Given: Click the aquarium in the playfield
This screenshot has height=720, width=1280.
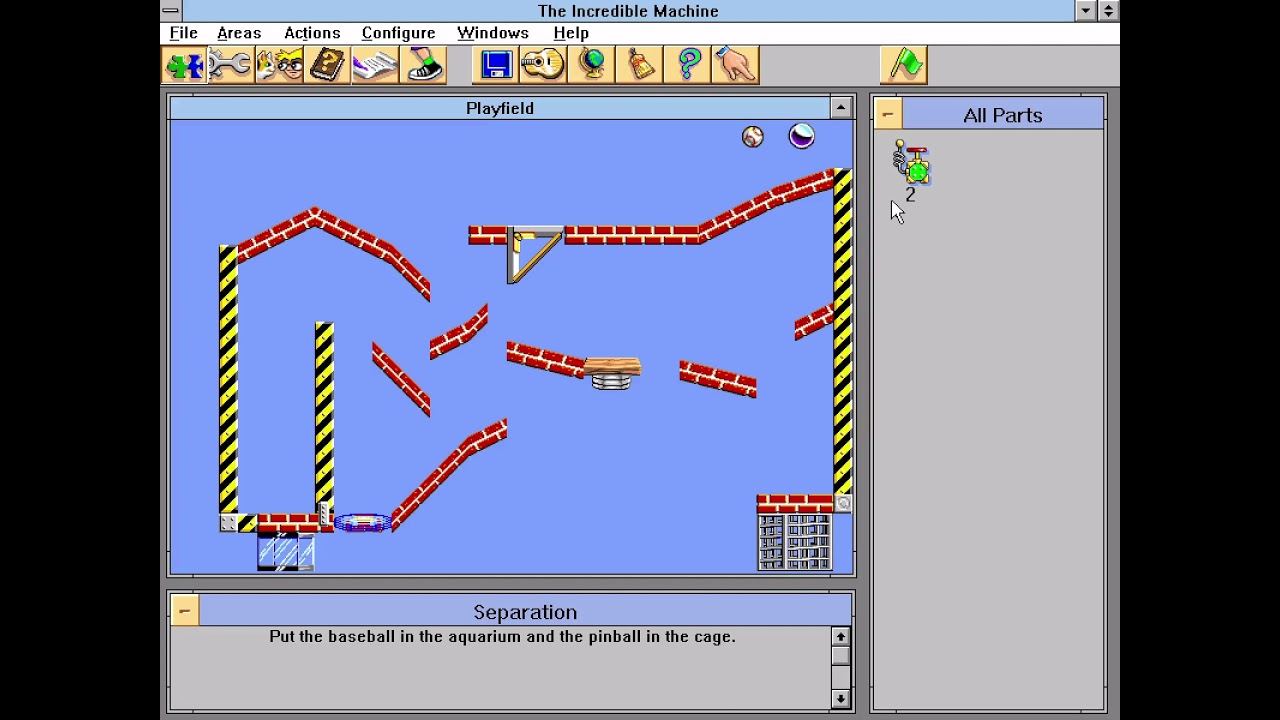Looking at the screenshot, I should pos(286,552).
